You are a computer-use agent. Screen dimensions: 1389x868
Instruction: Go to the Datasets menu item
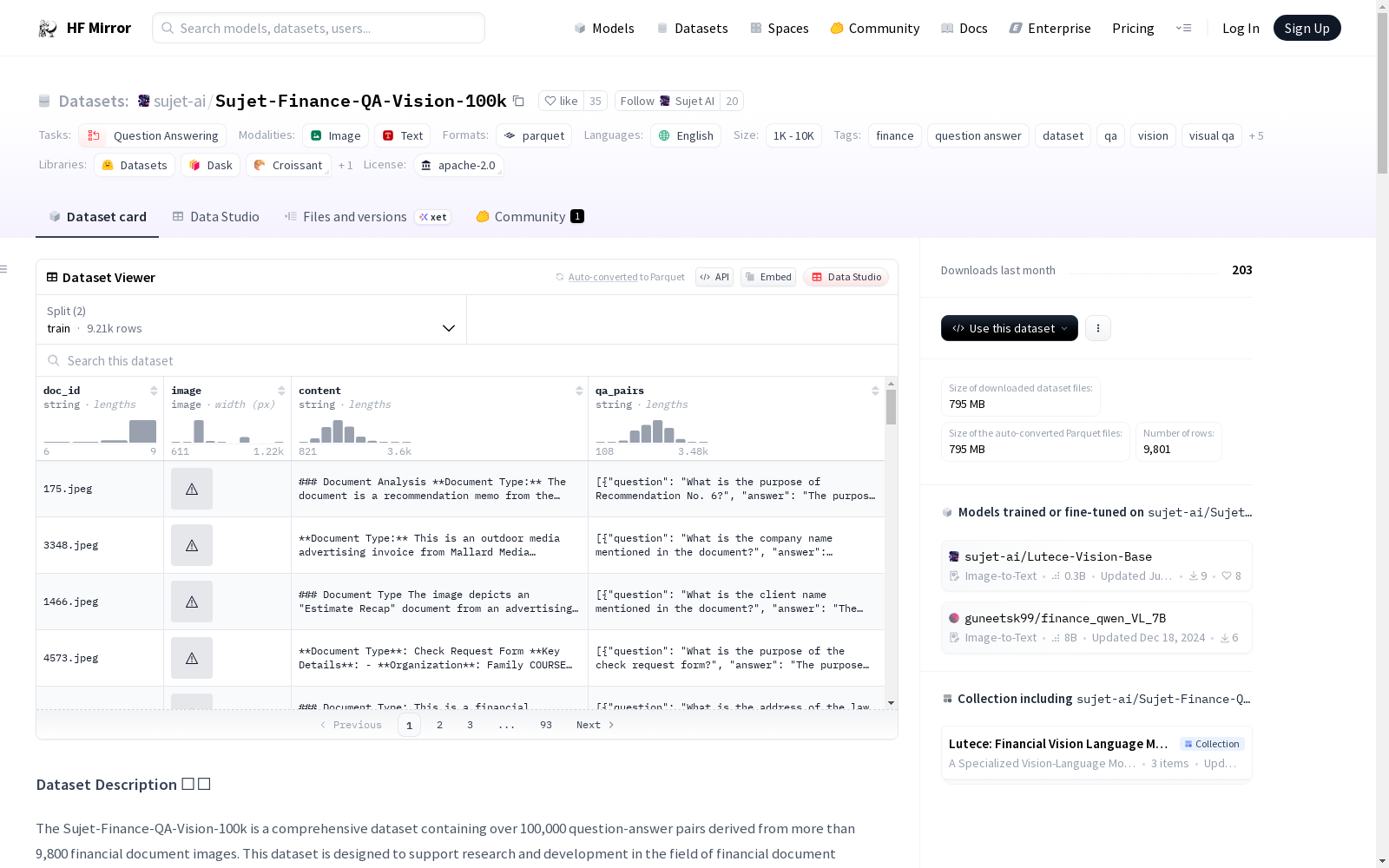tap(692, 28)
